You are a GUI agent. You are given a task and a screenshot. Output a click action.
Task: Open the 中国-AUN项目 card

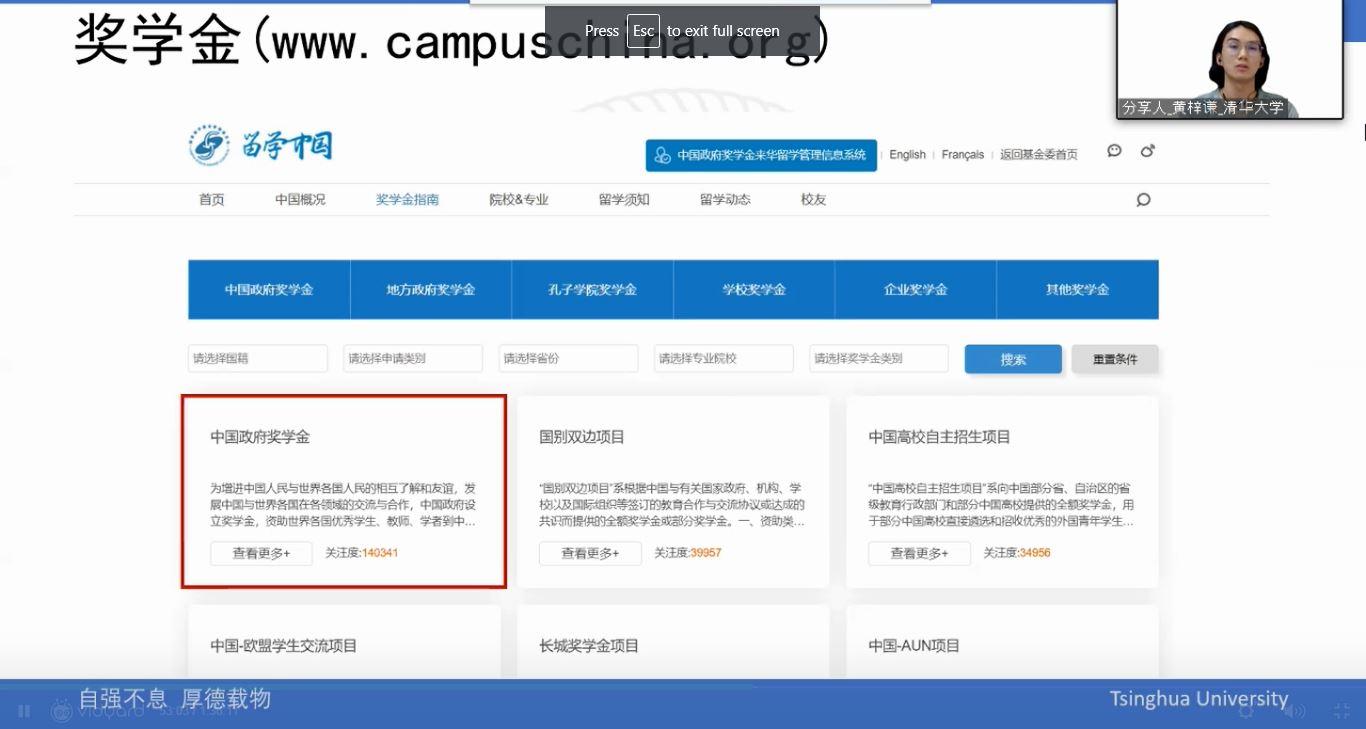tap(914, 646)
